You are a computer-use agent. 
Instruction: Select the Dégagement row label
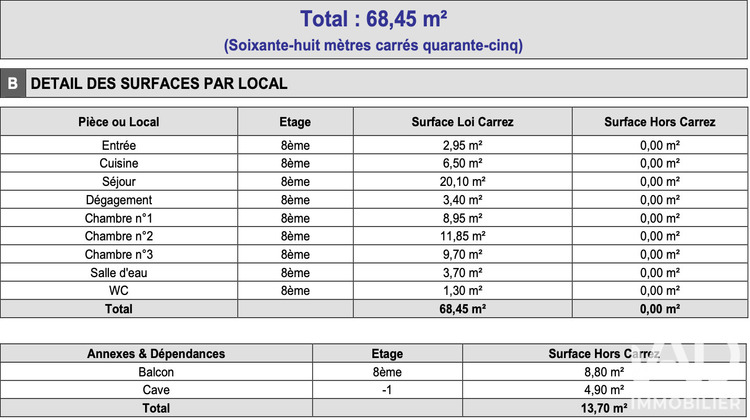click(x=119, y=200)
